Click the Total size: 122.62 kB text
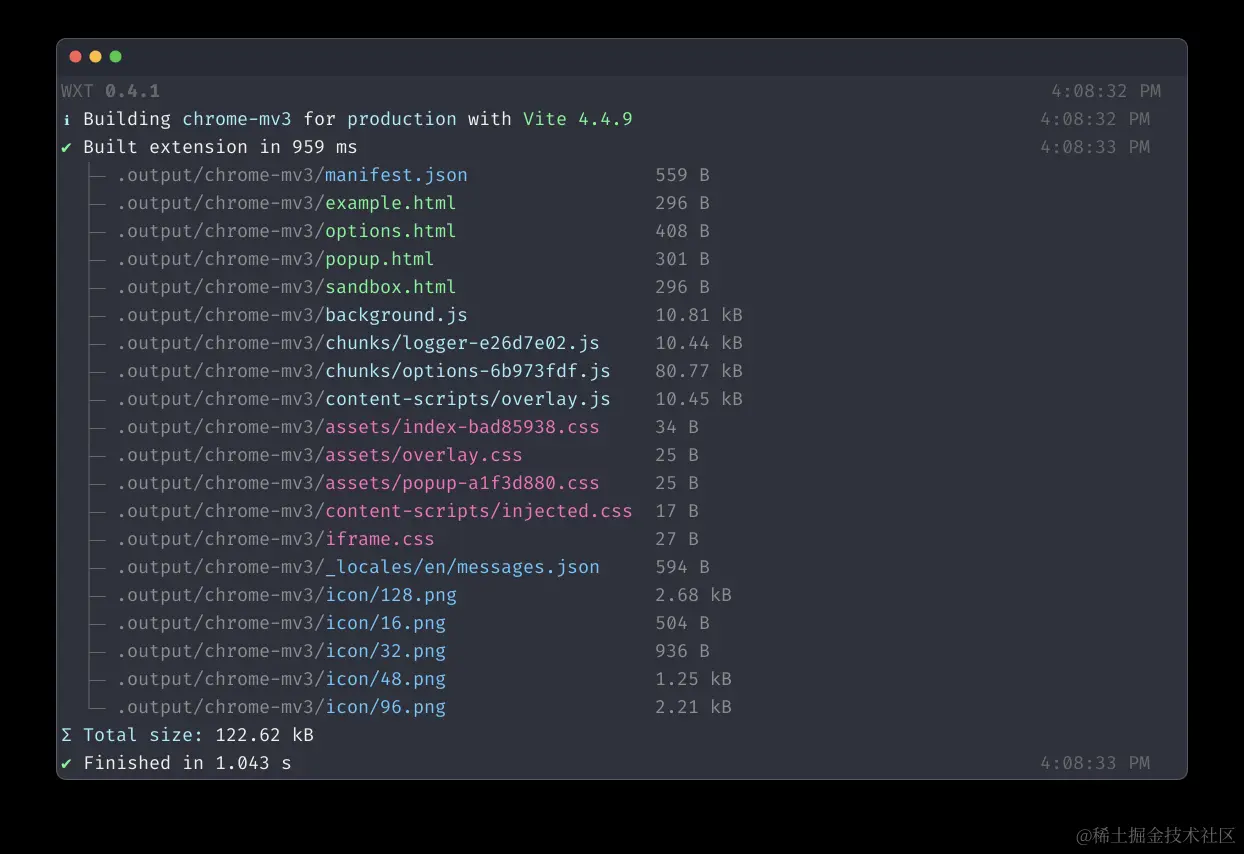 click(x=198, y=735)
